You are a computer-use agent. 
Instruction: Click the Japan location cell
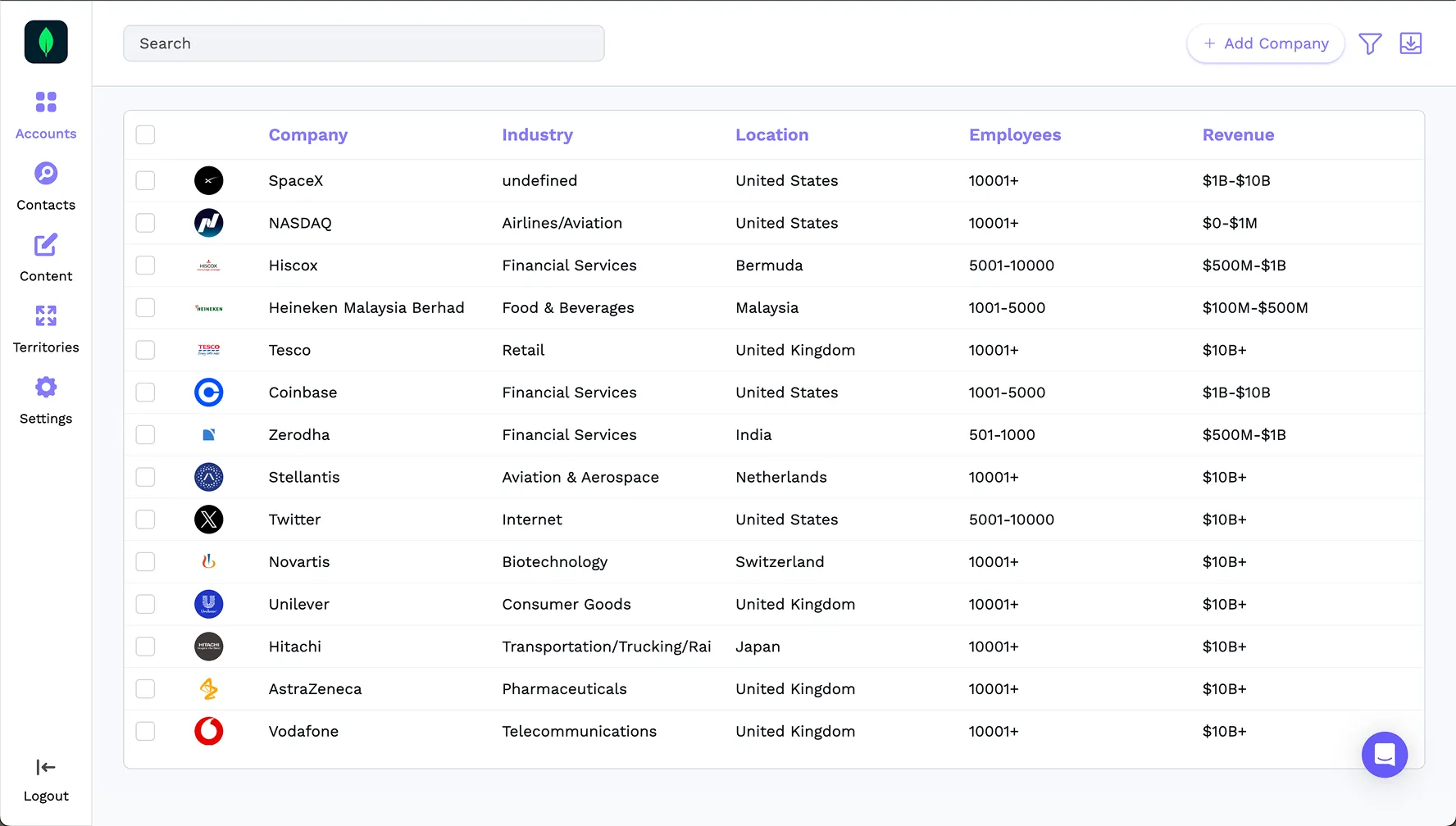758,647
